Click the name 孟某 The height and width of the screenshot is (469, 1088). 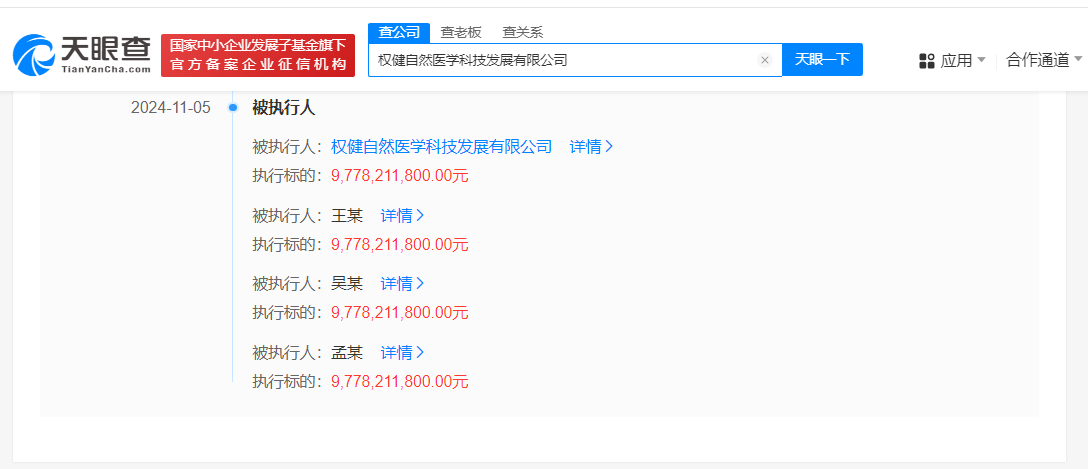[x=347, y=353]
